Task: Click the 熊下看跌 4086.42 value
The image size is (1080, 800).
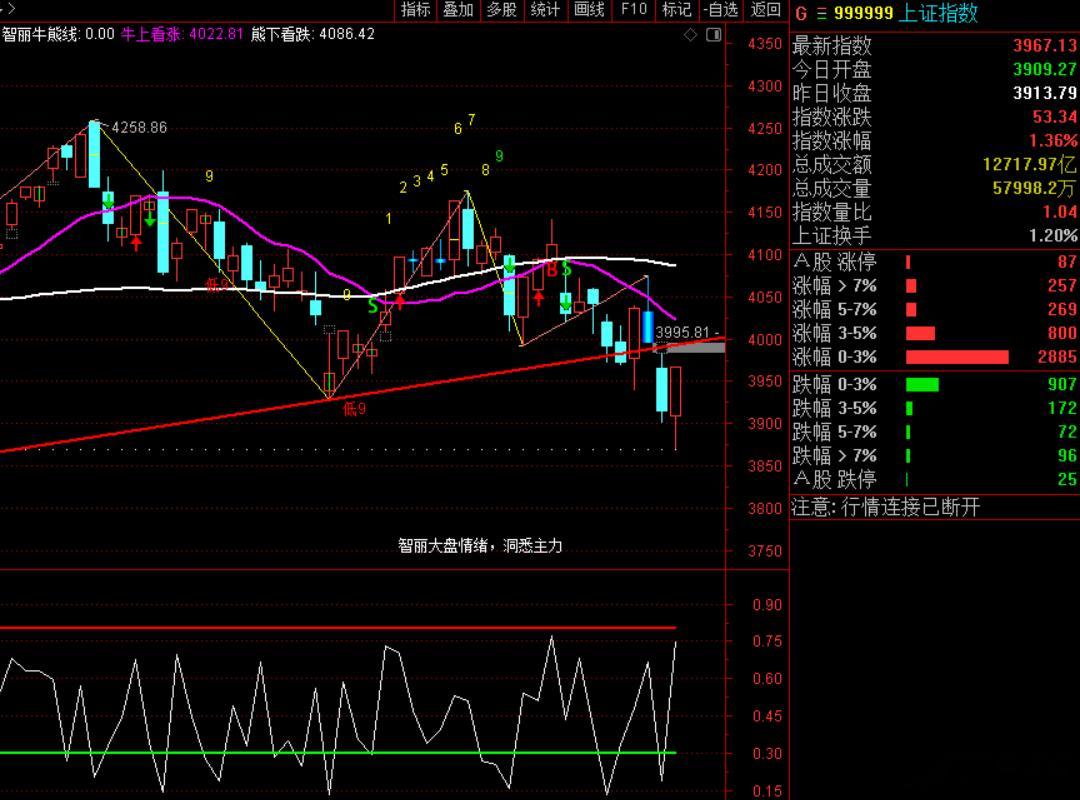Action: pyautogui.click(x=313, y=34)
